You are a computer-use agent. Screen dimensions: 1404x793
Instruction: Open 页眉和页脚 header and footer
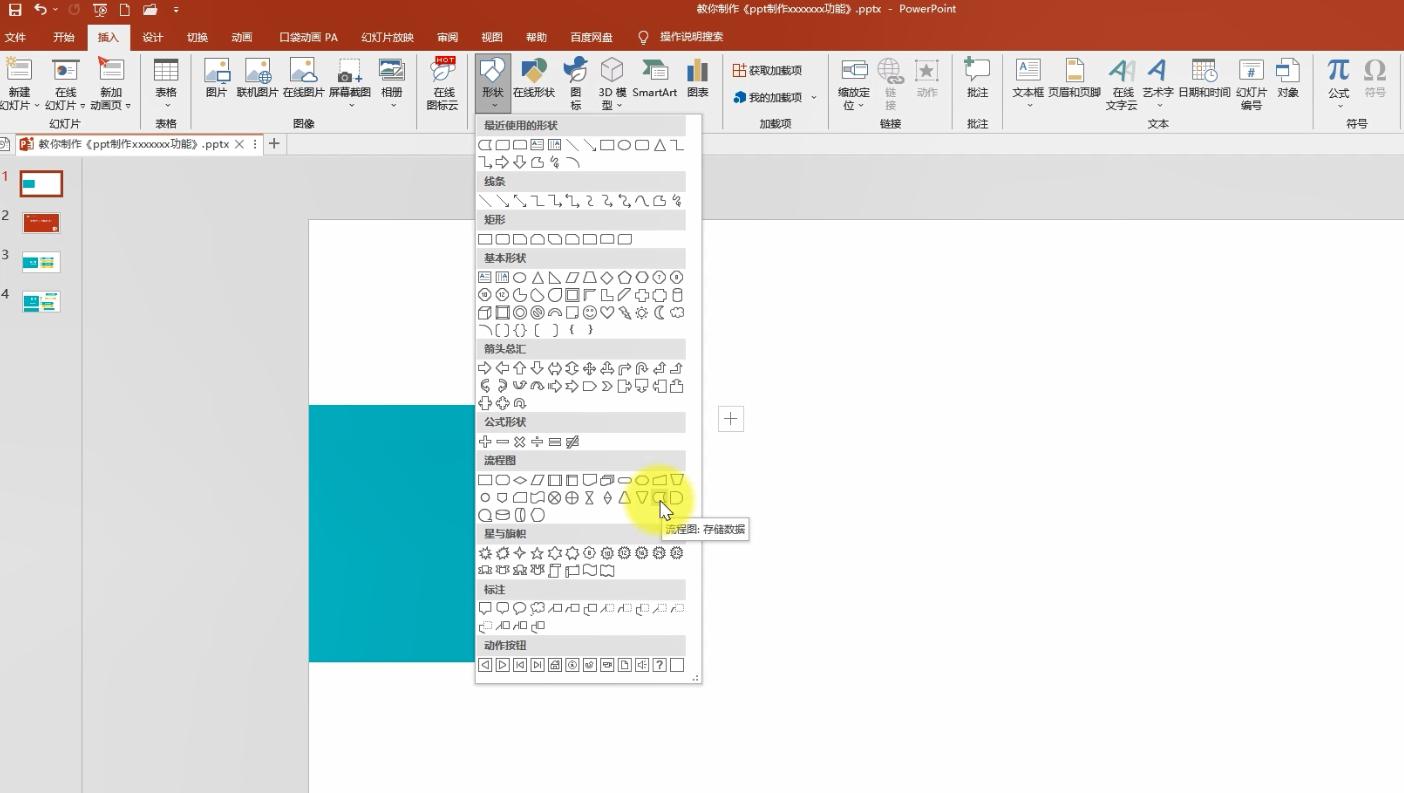[1074, 78]
